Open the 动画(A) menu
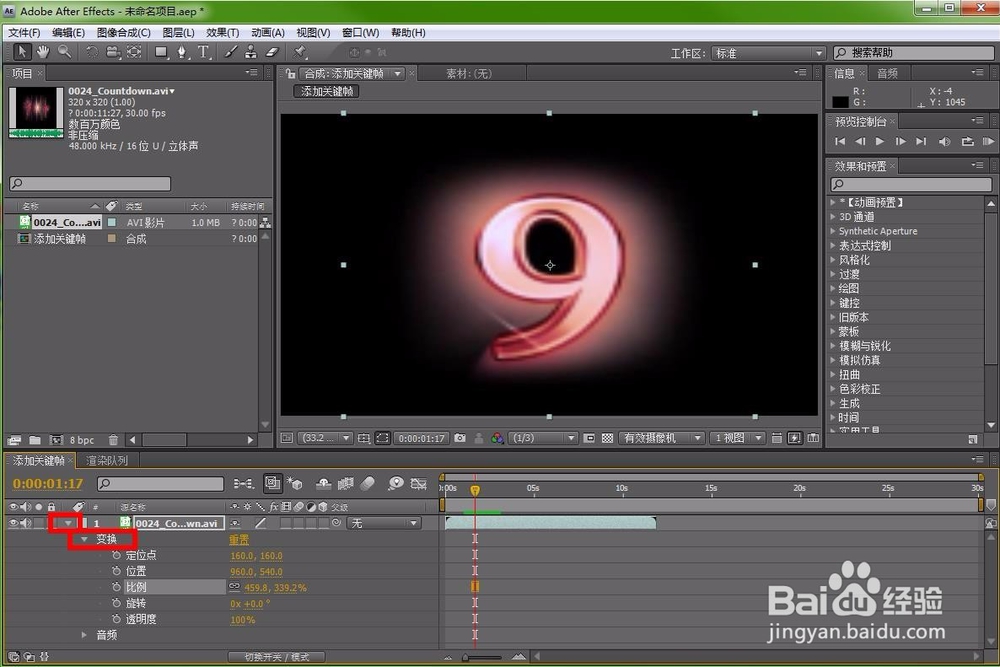The height and width of the screenshot is (667, 1000). (x=268, y=33)
